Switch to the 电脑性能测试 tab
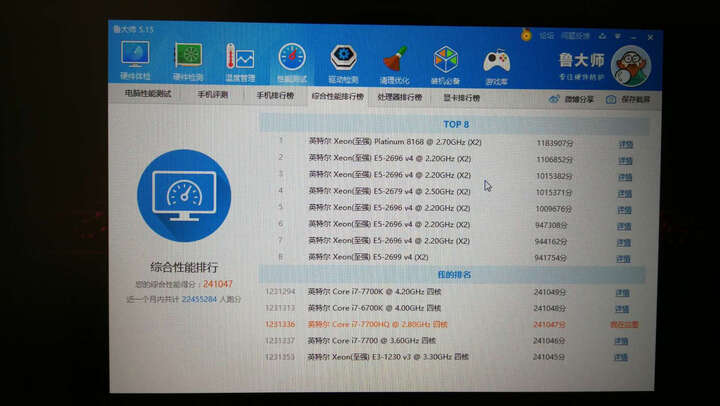Image resolution: width=720 pixels, height=406 pixels. click(x=148, y=94)
